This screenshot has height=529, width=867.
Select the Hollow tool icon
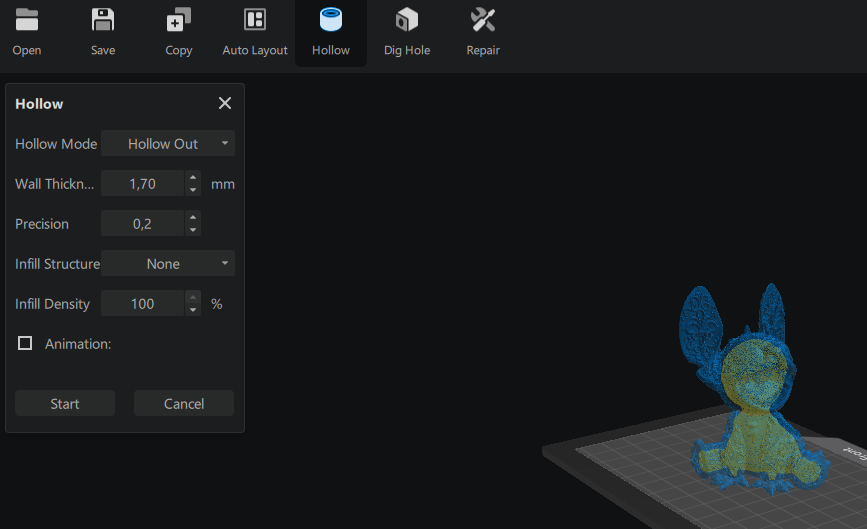330,20
